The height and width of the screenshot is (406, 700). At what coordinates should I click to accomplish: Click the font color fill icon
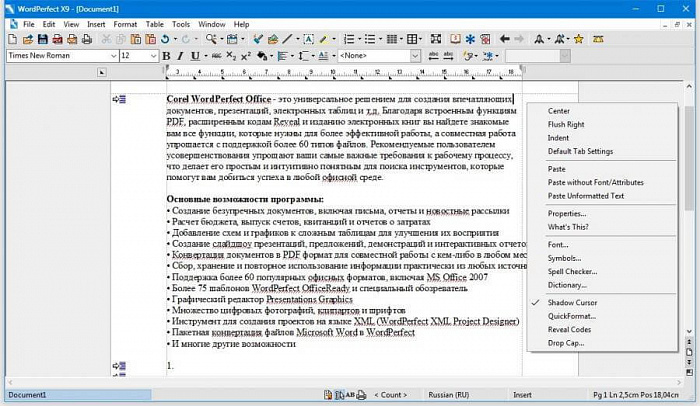262,56
